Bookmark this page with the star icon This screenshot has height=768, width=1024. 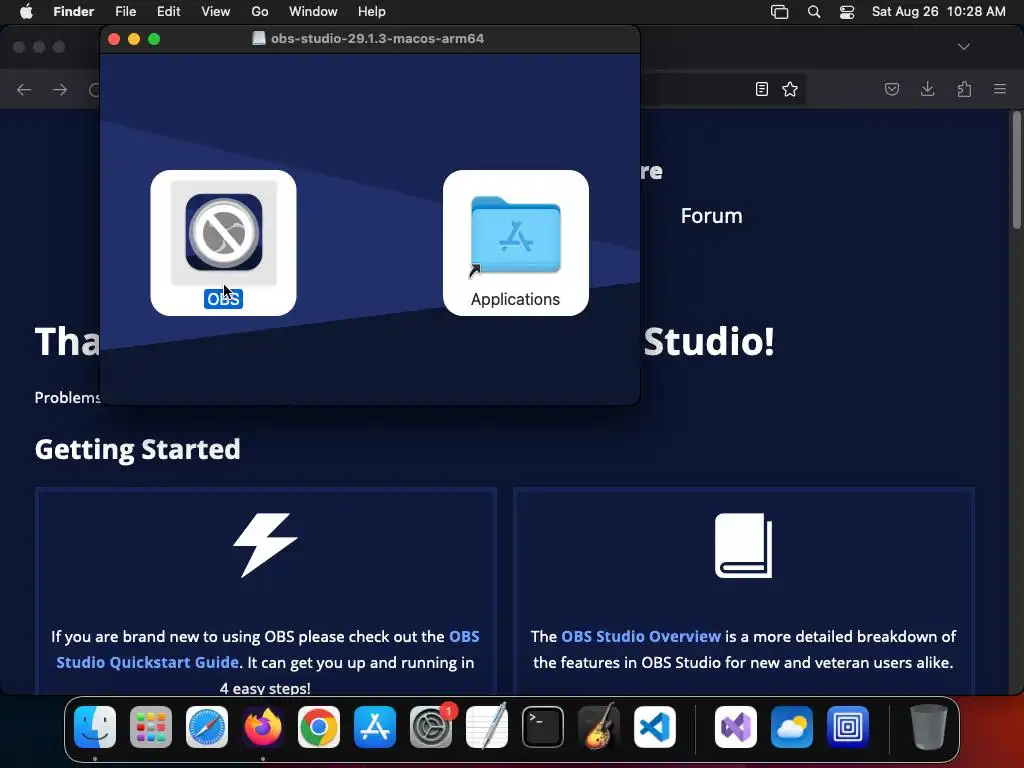pos(790,89)
